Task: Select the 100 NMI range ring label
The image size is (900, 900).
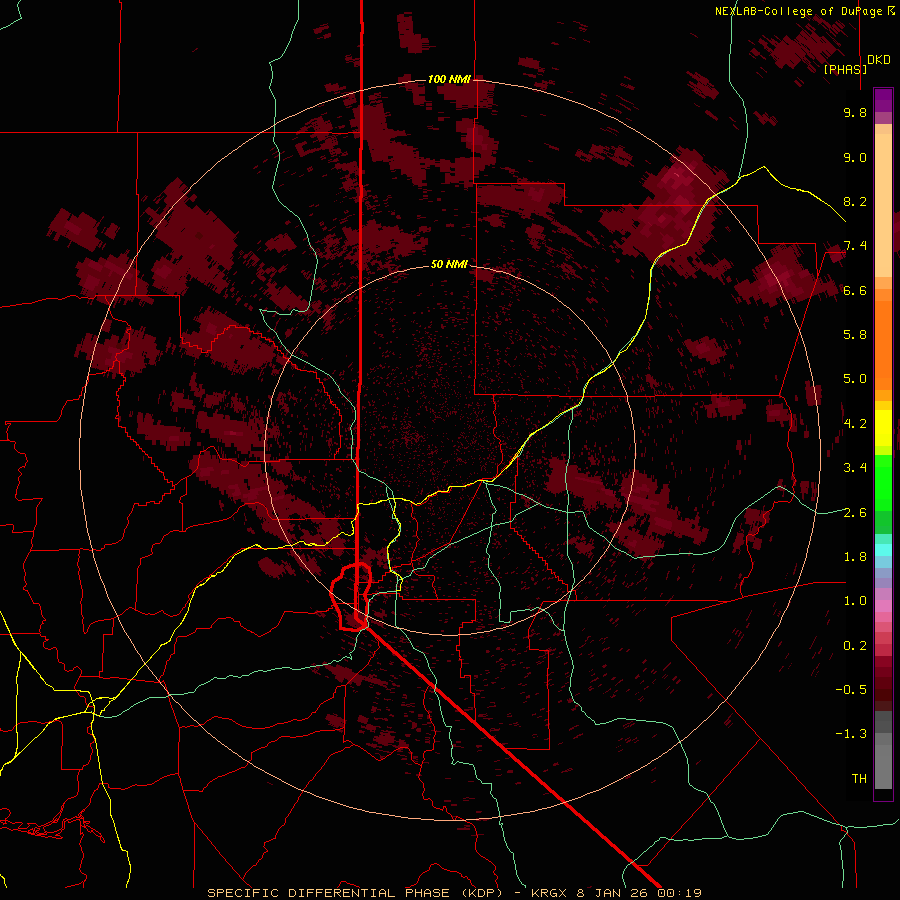Action: pyautogui.click(x=449, y=79)
